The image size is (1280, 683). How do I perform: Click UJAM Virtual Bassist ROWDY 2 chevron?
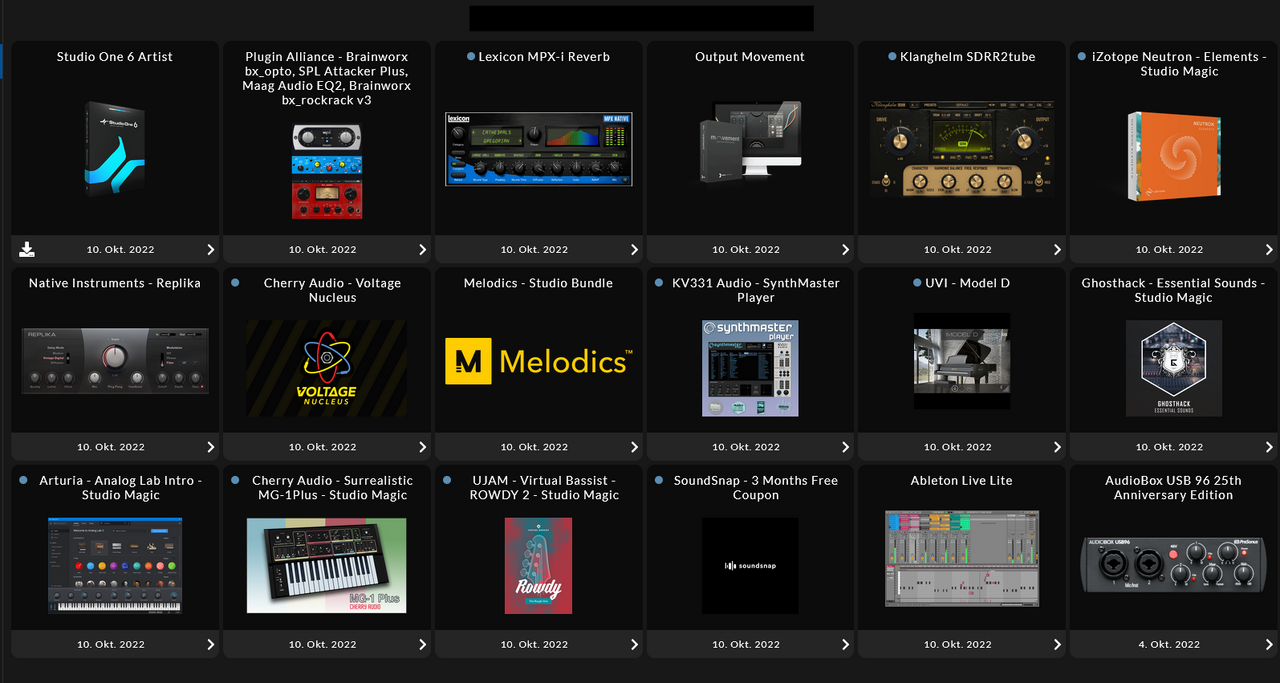point(635,644)
